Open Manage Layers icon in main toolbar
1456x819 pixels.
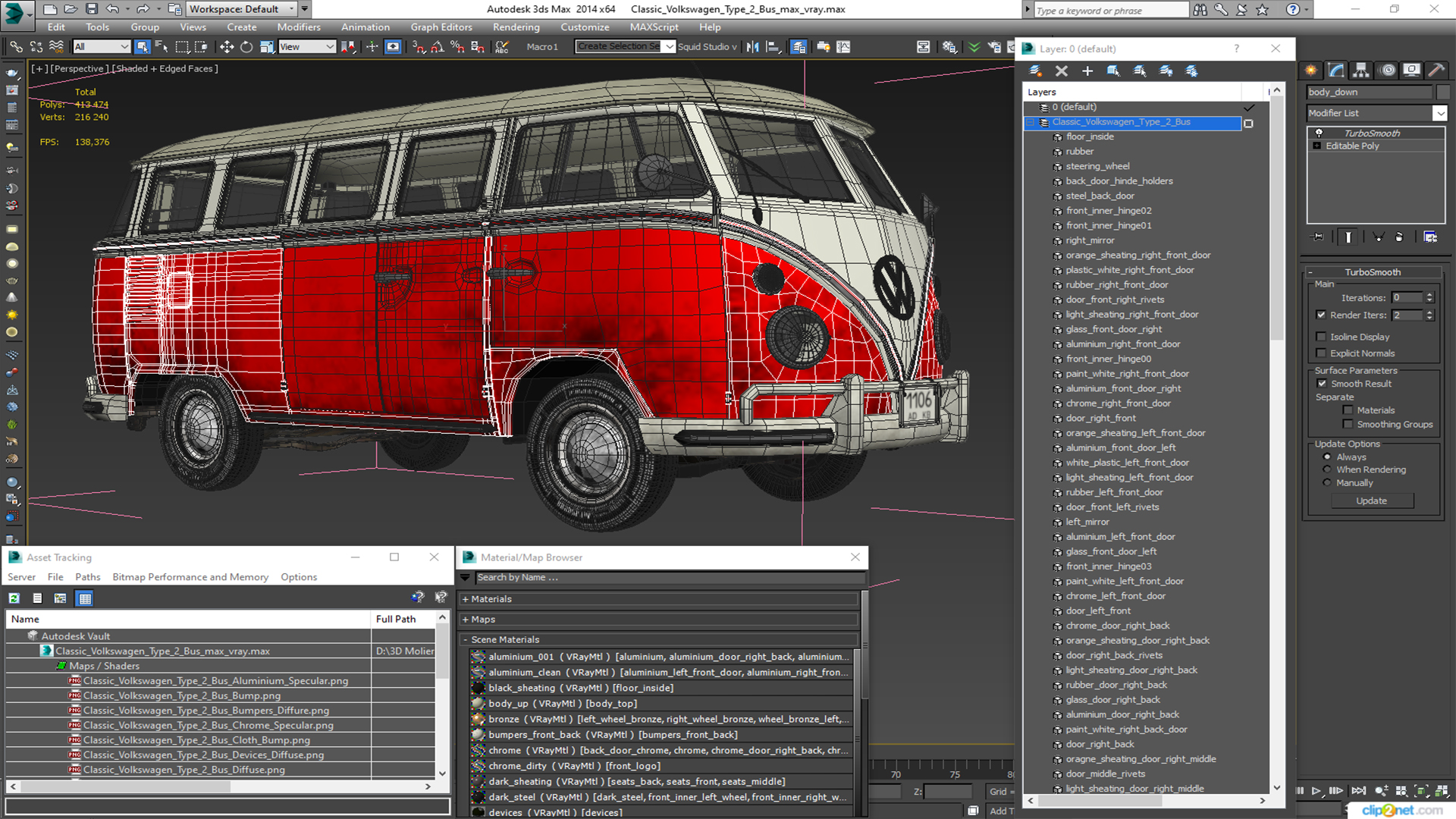pyautogui.click(x=799, y=47)
